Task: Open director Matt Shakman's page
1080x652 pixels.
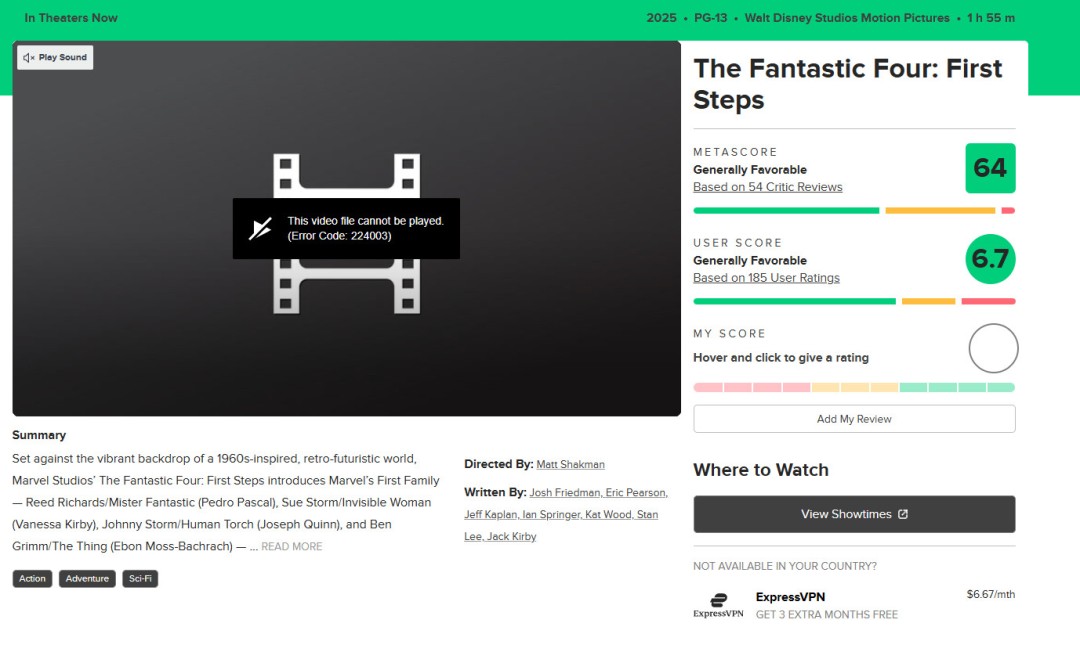Action: [570, 465]
